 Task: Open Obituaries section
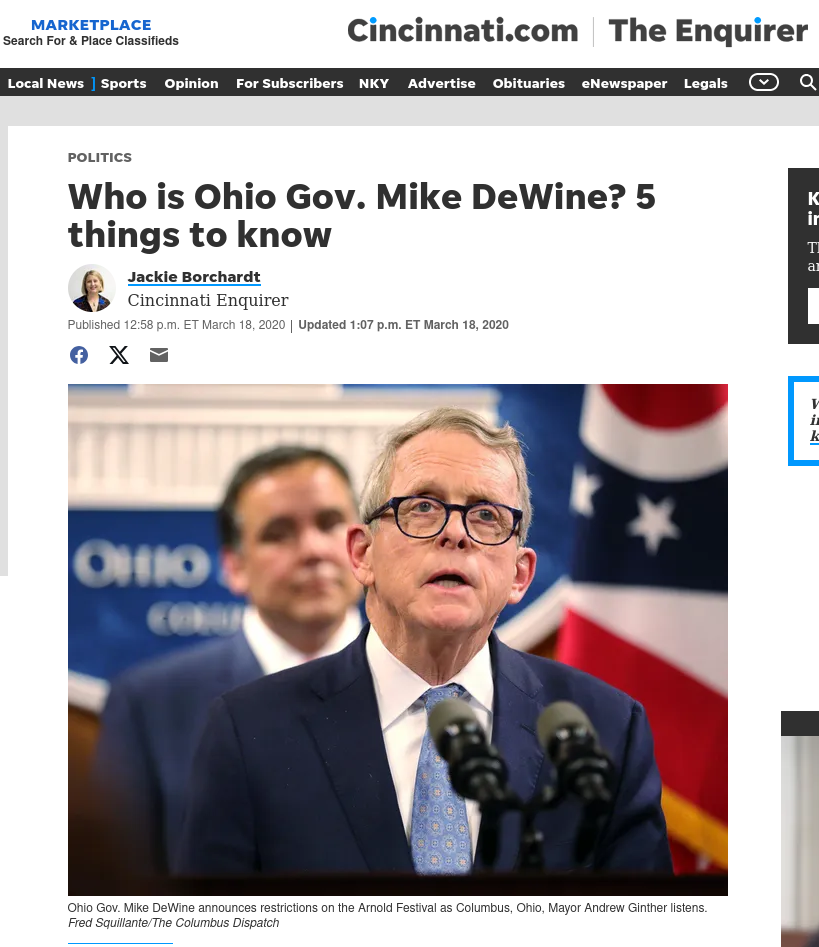(528, 83)
